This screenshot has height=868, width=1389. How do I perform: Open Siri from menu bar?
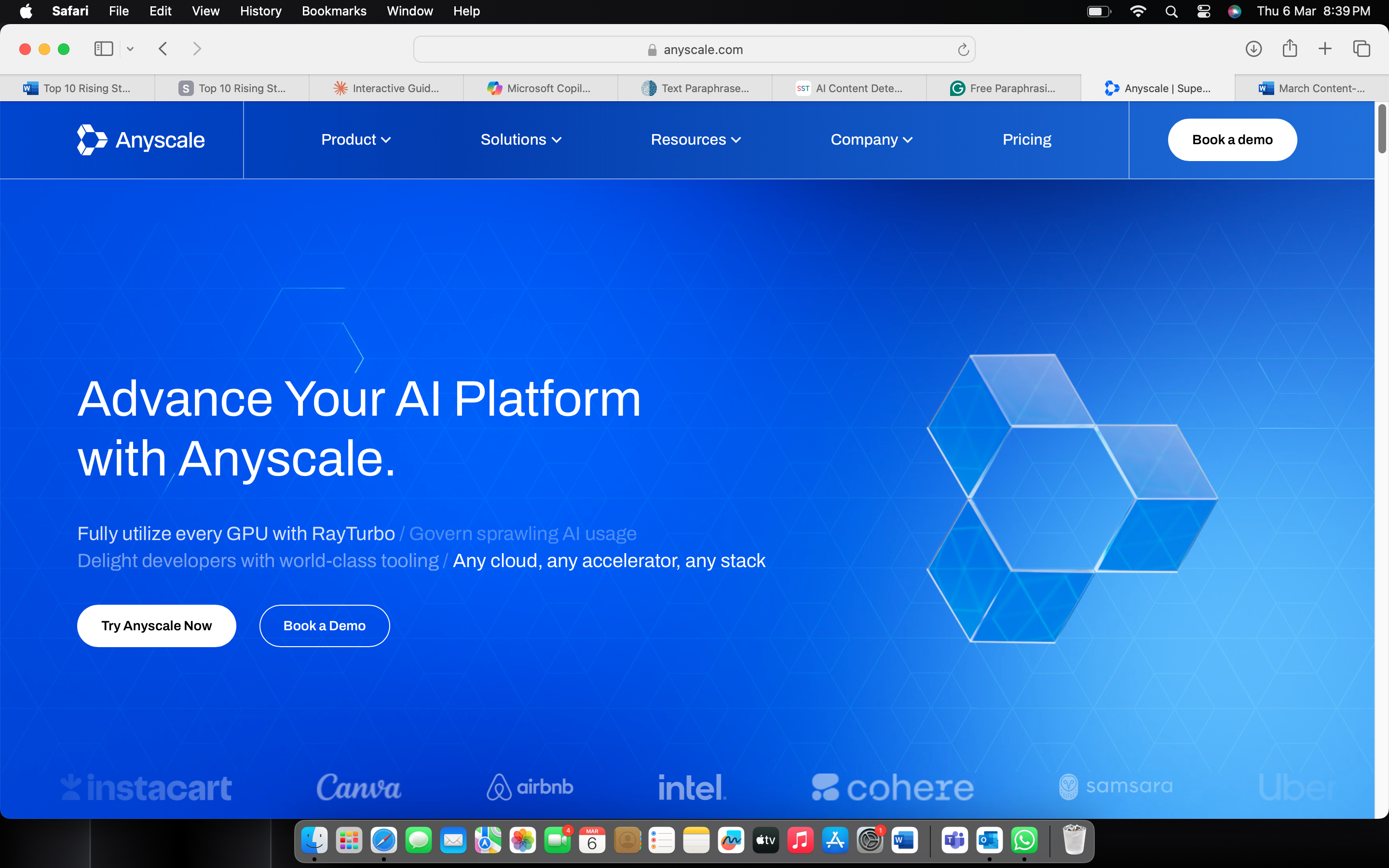1235,12
